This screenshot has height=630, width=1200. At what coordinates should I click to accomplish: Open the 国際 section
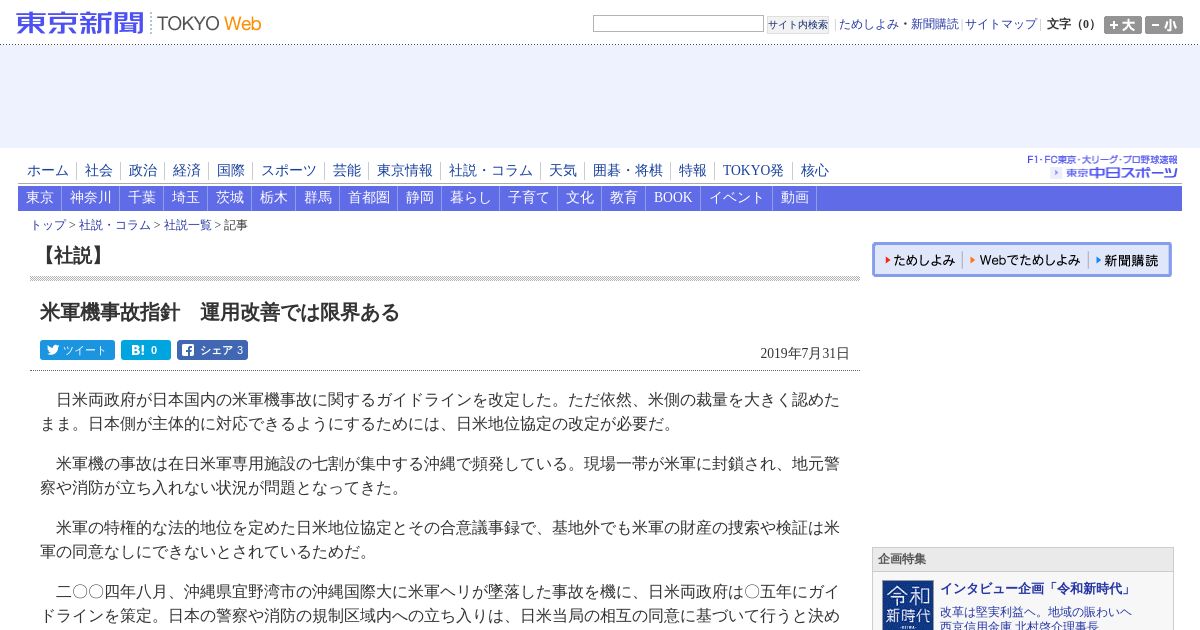[x=231, y=171]
